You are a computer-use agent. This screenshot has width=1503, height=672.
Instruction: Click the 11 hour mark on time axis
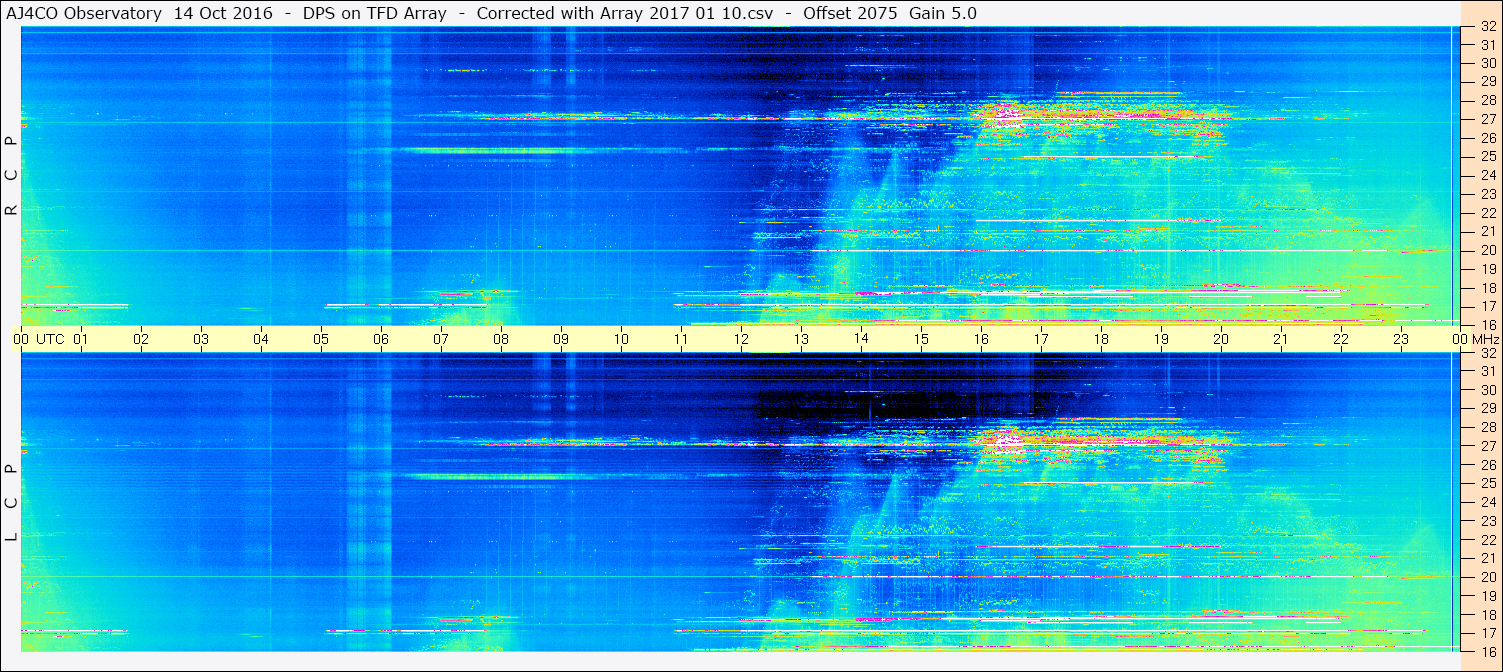[681, 339]
